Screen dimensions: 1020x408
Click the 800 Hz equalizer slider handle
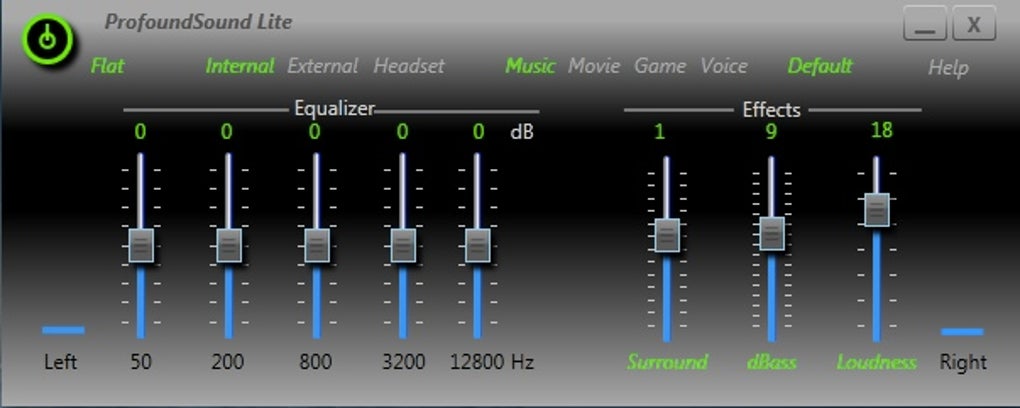[x=317, y=245]
